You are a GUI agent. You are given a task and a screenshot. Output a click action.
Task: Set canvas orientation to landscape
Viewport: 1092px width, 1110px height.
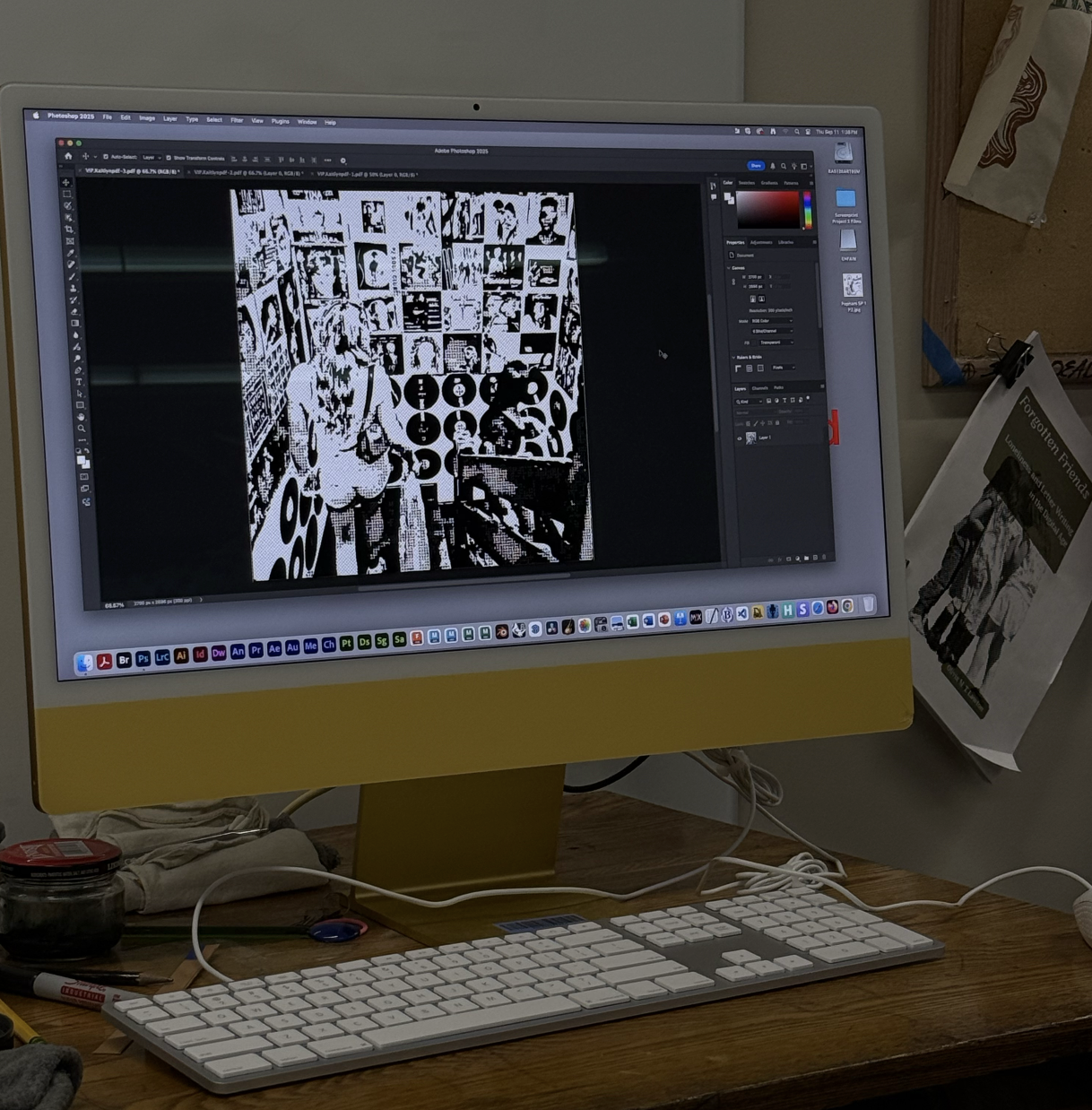tap(761, 299)
